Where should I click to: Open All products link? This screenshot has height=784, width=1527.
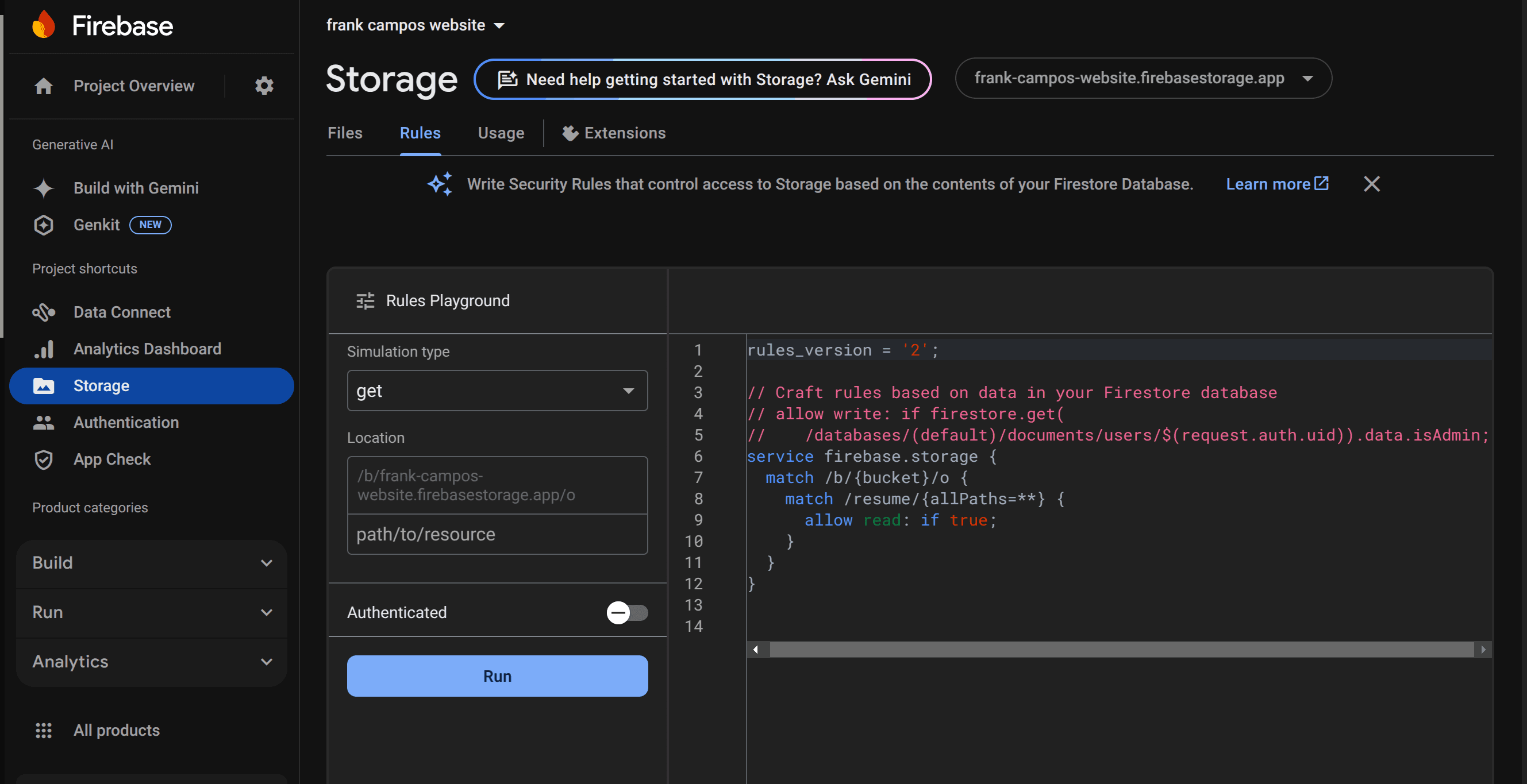(x=117, y=730)
